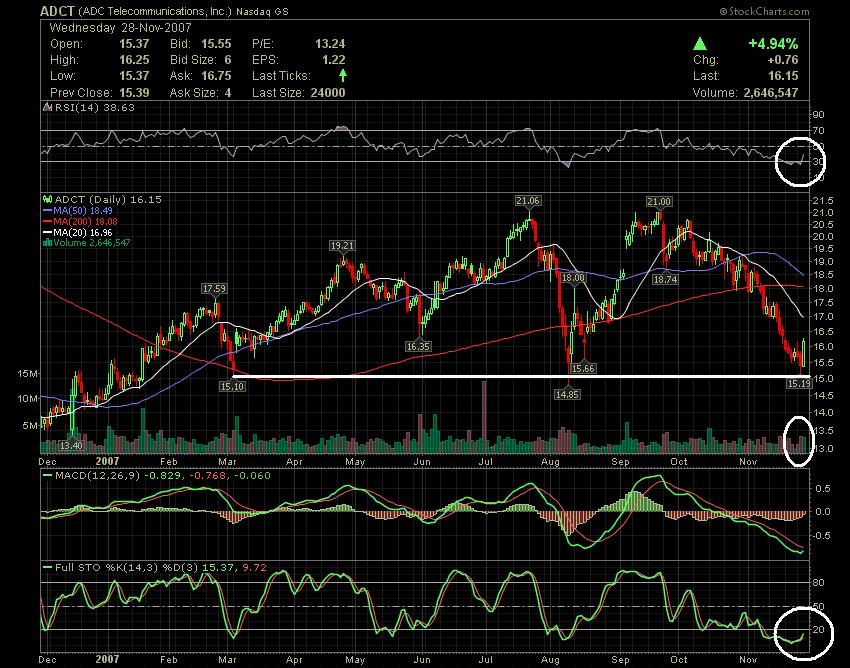Screen dimensions: 850x668
Task: Click the 16.35 low price label
Action: coord(418,346)
